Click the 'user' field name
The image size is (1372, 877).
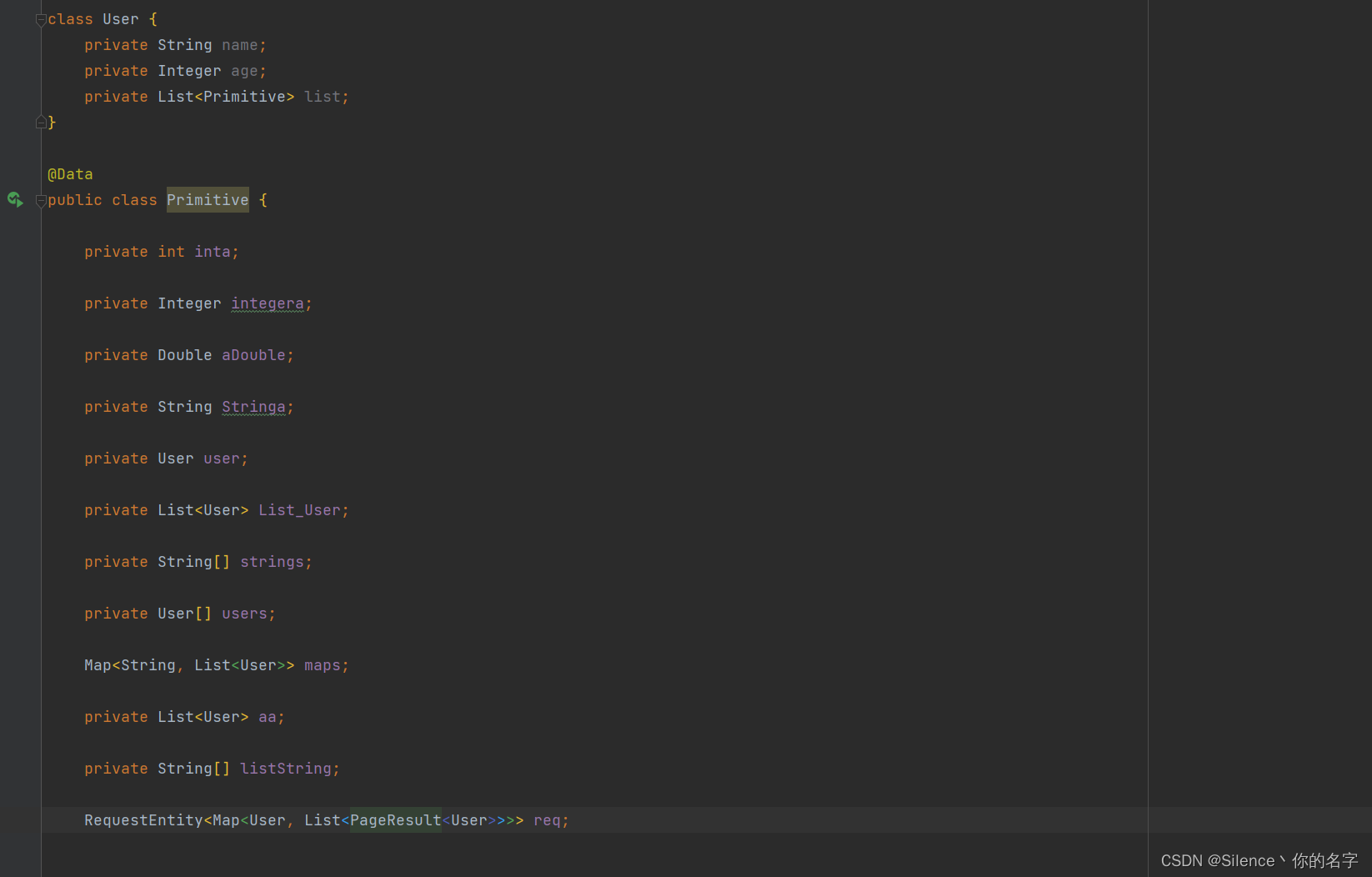tap(222, 459)
